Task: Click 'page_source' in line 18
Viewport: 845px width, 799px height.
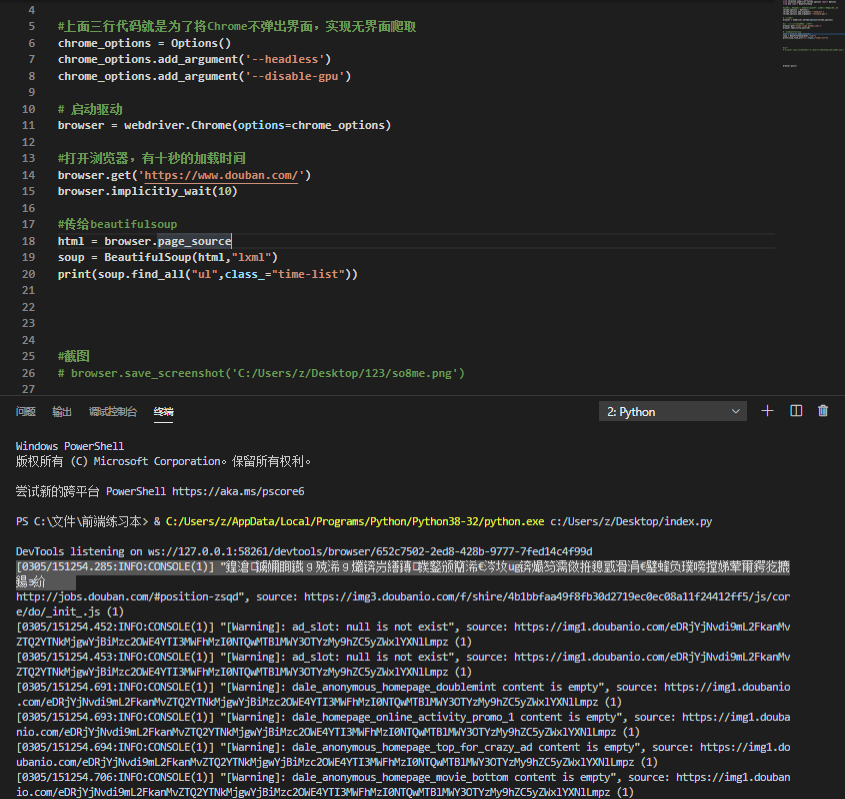Action: pyautogui.click(x=195, y=241)
